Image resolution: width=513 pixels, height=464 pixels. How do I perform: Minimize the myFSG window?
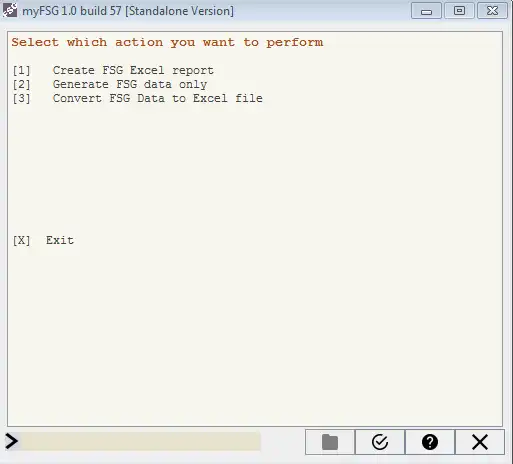pos(426,11)
